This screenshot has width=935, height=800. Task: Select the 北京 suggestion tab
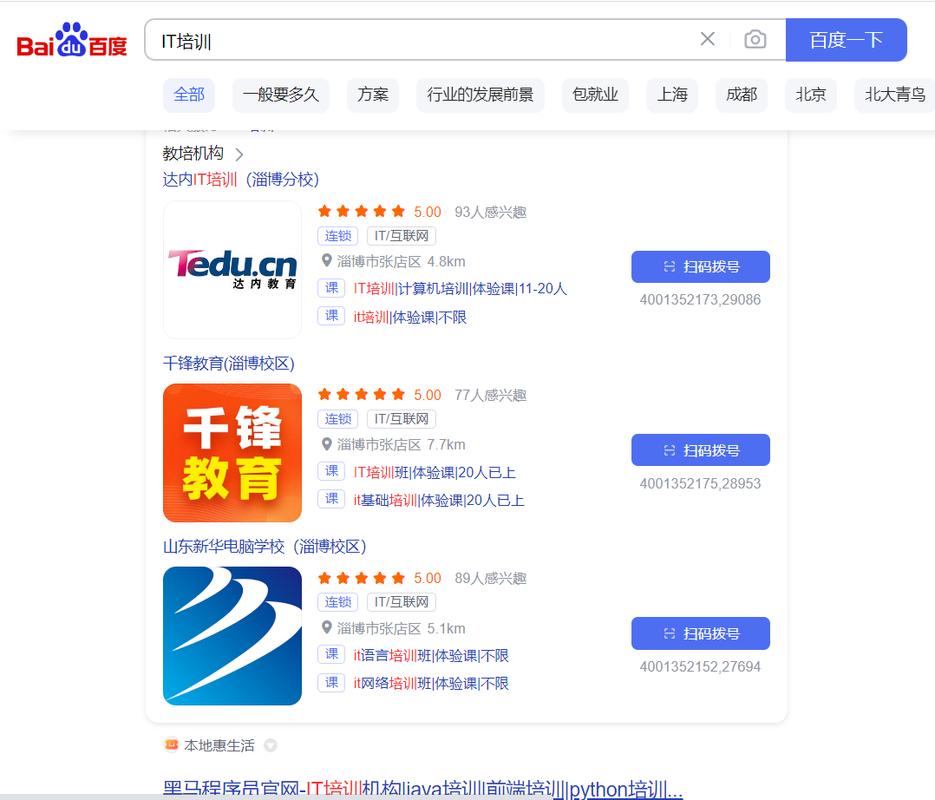pos(810,95)
